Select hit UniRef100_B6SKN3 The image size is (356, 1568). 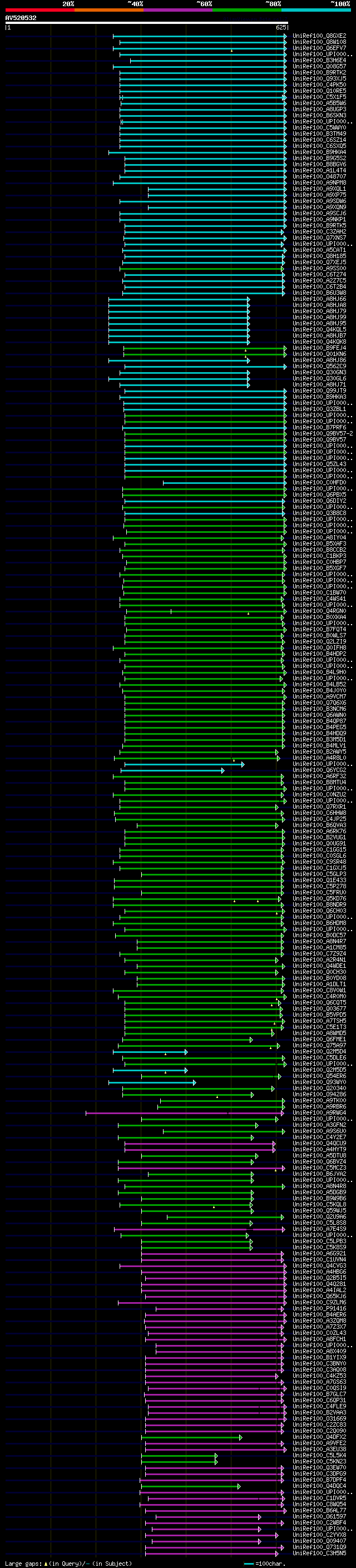click(319, 115)
